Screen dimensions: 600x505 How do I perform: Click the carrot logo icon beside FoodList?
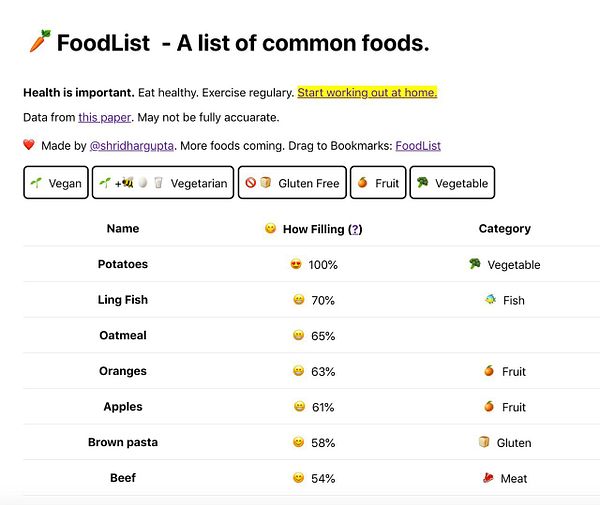pyautogui.click(x=37, y=43)
